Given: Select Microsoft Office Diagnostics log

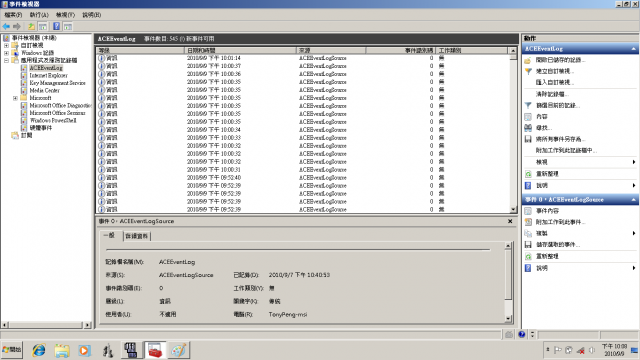Looking at the screenshot, I should (60, 105).
